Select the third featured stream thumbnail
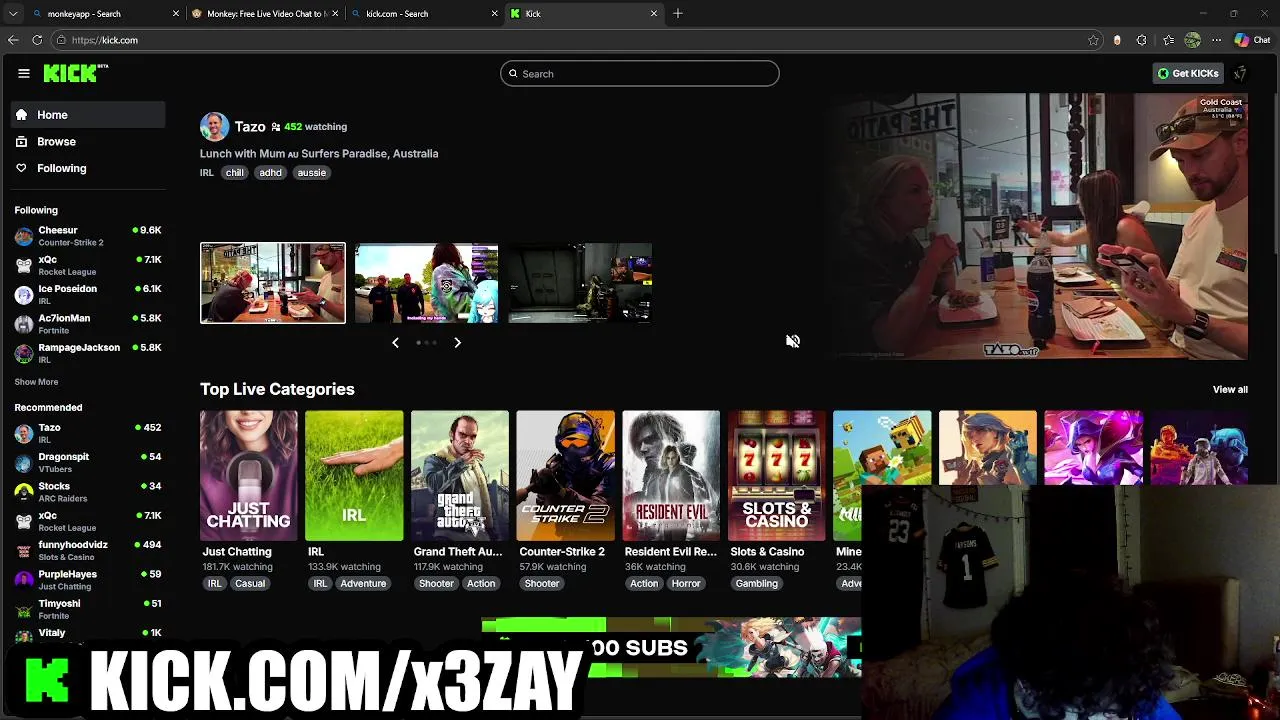1280x720 pixels. click(580, 283)
